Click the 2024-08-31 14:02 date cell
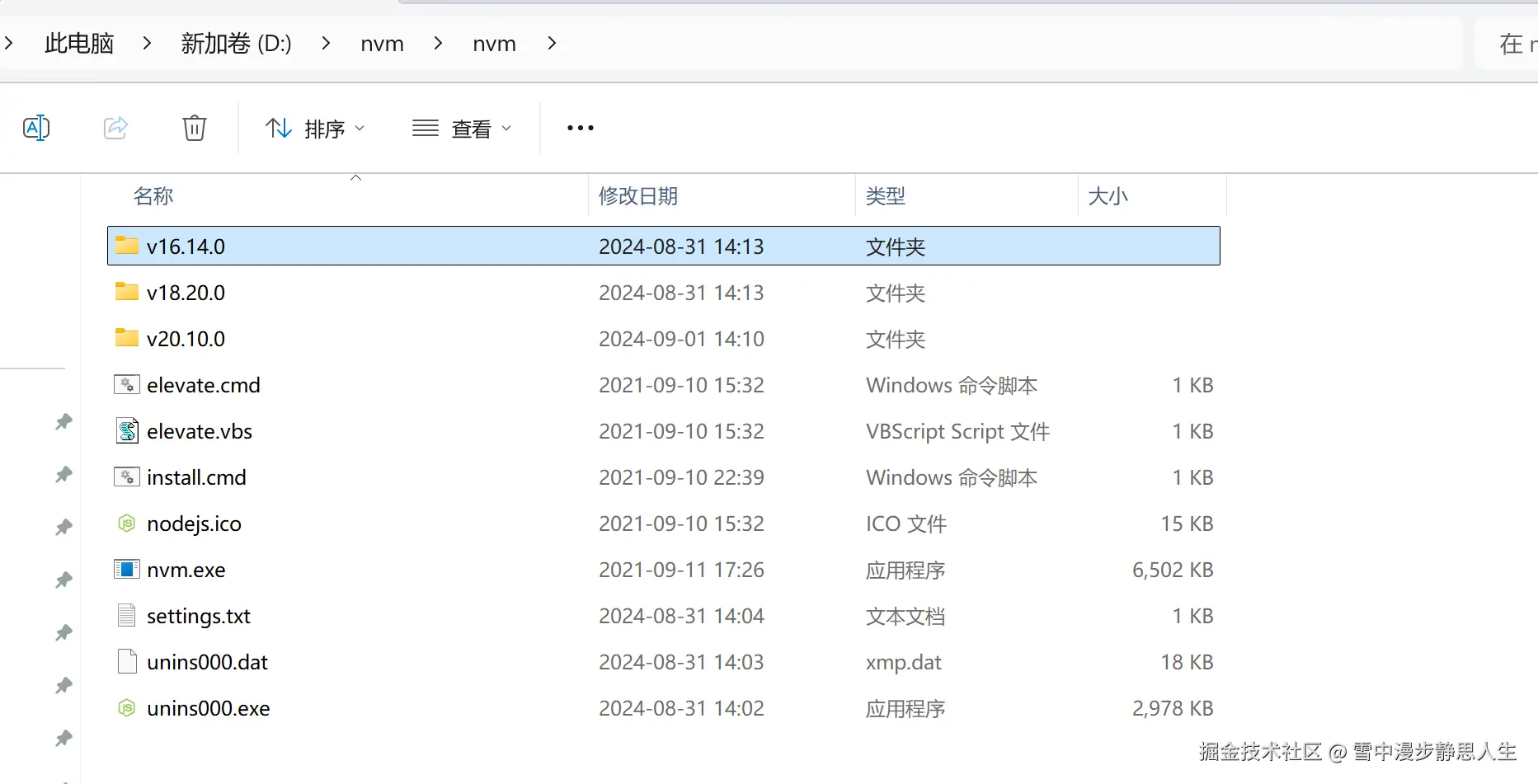 [681, 708]
